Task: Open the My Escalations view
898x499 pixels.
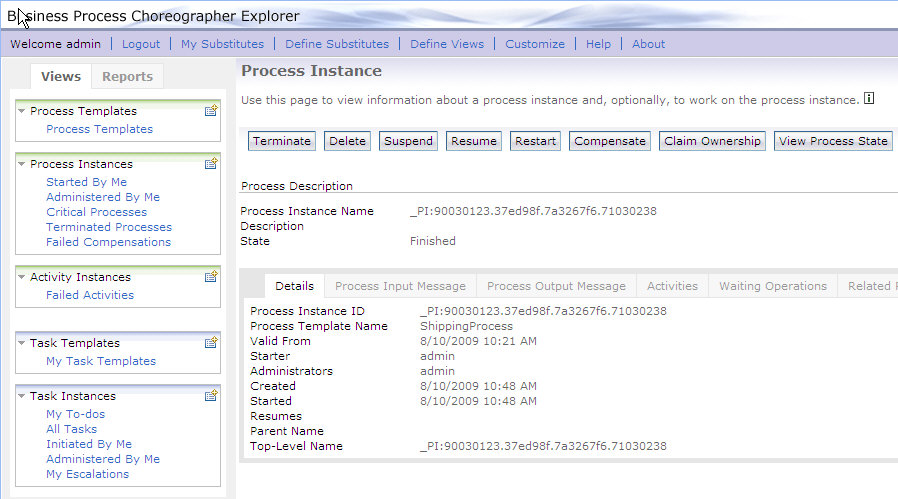Action: [88, 474]
